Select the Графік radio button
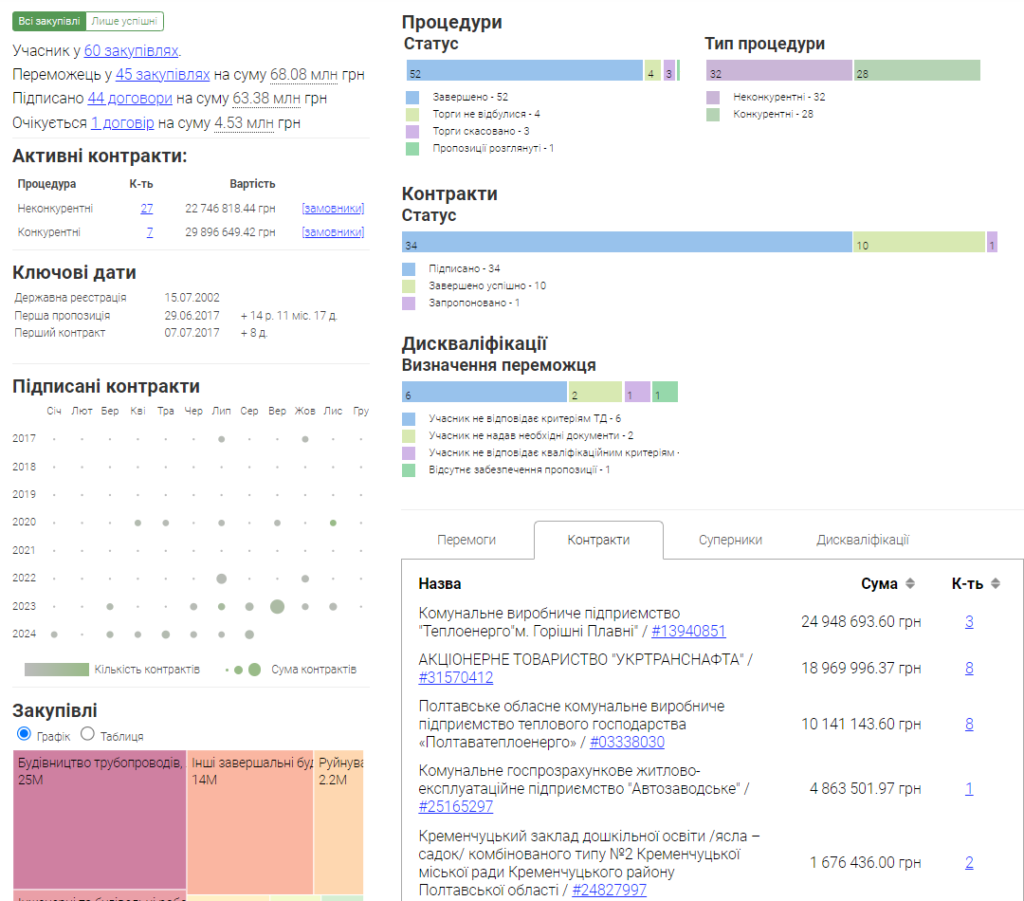This screenshot has width=1024, height=901. 25,734
